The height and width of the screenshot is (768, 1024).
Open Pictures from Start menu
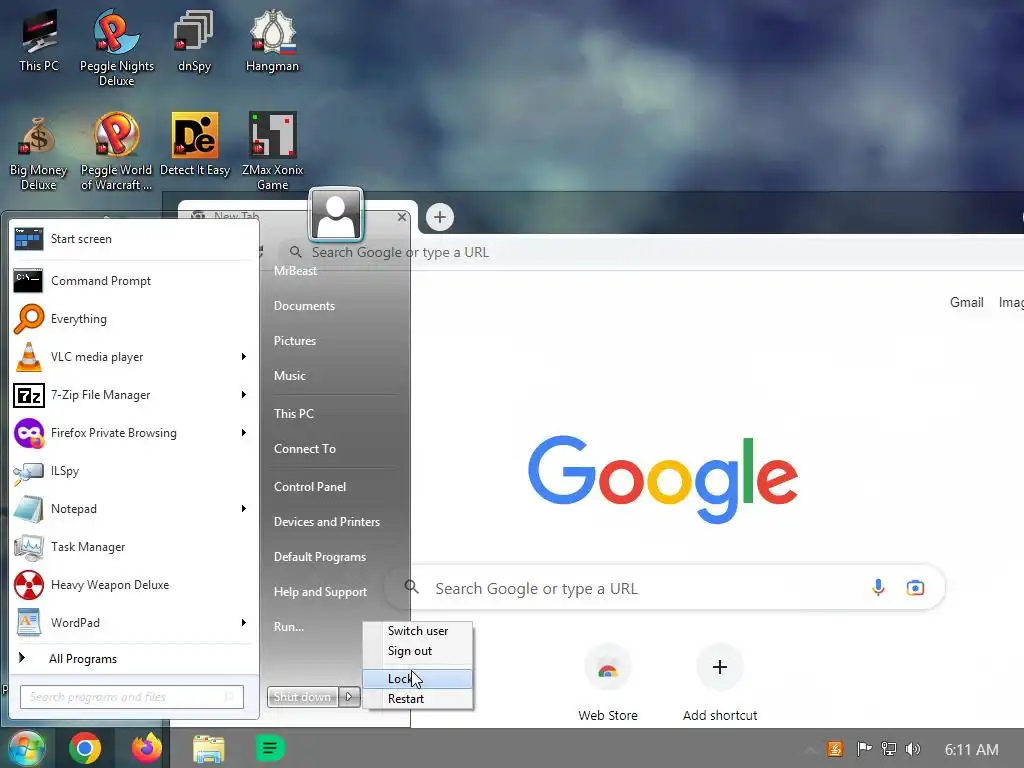pos(295,341)
